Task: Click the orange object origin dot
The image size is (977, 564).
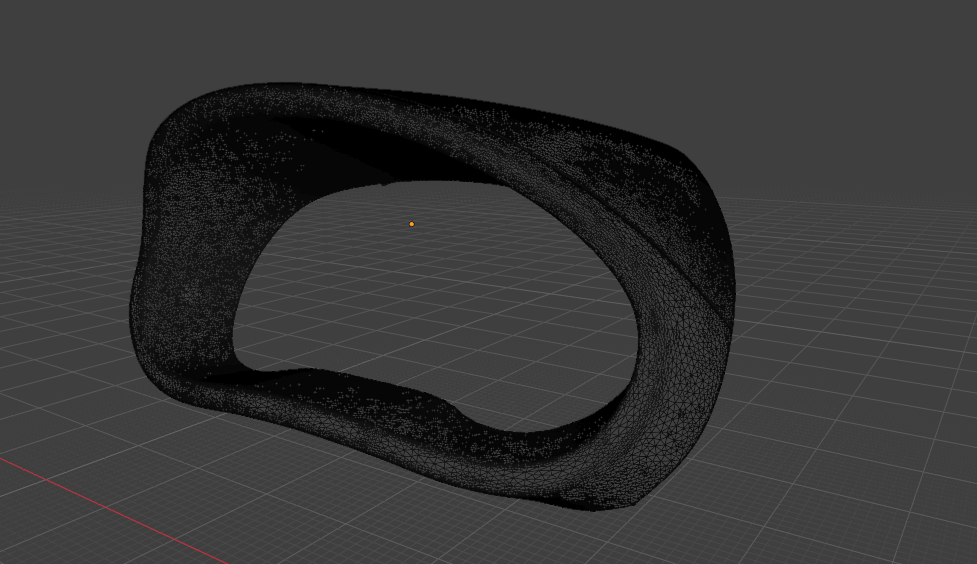Action: coord(411,224)
